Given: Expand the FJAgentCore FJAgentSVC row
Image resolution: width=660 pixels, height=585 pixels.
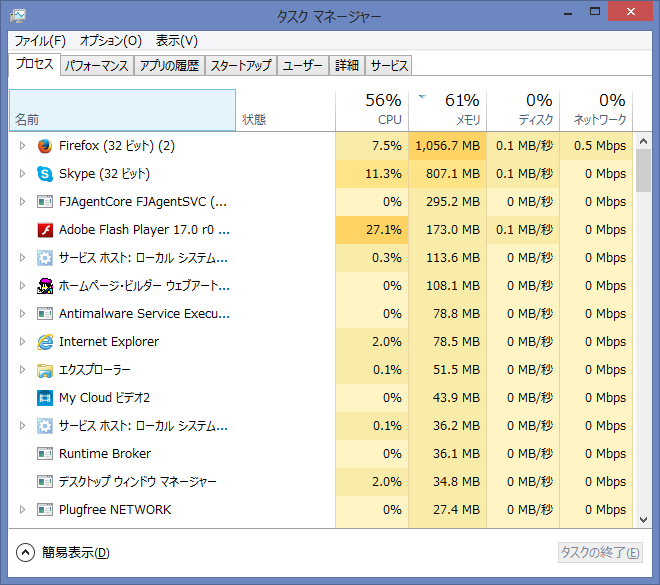Looking at the screenshot, I should (x=22, y=202).
